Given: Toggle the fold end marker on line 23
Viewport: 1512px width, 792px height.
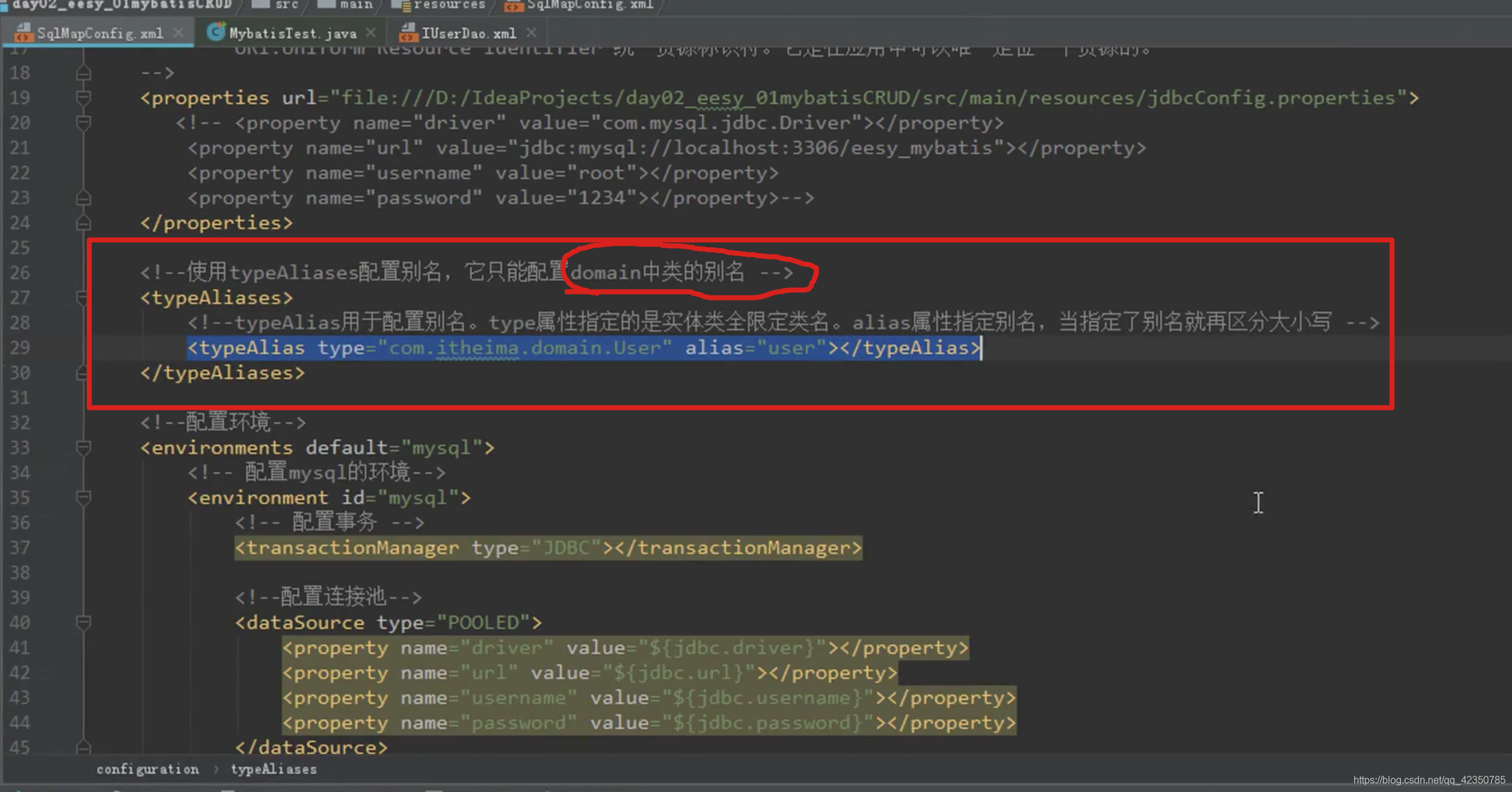Looking at the screenshot, I should click(x=83, y=198).
